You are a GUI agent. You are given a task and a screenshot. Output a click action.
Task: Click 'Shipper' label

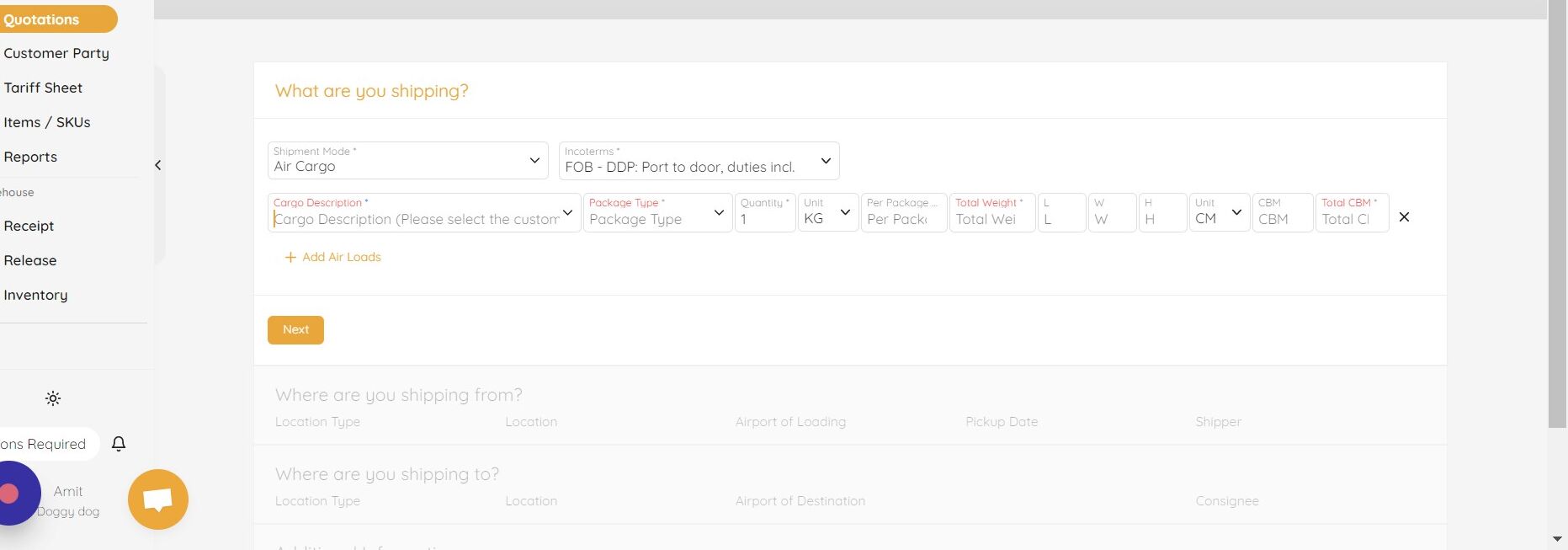1218,422
